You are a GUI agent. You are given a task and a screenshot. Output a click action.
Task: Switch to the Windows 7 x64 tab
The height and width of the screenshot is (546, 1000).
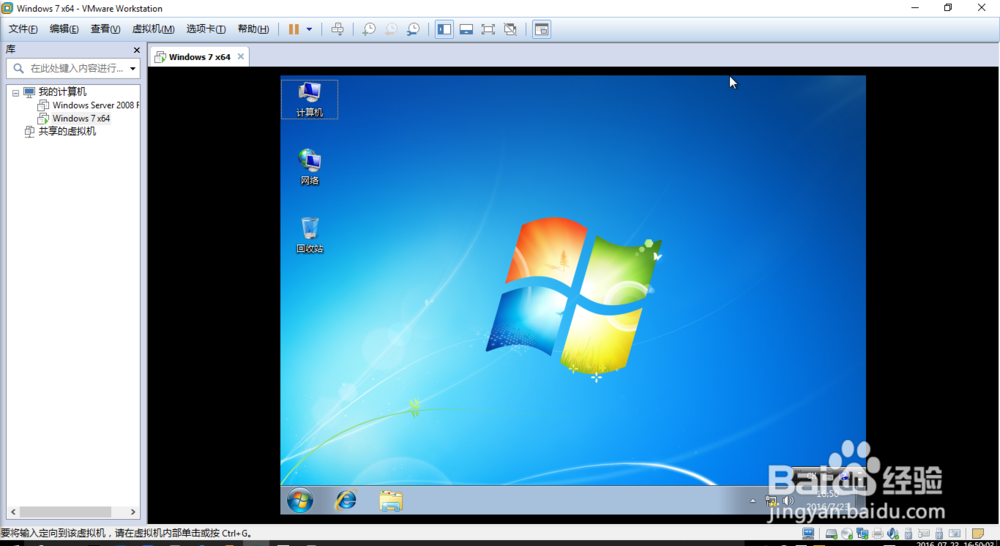point(198,57)
